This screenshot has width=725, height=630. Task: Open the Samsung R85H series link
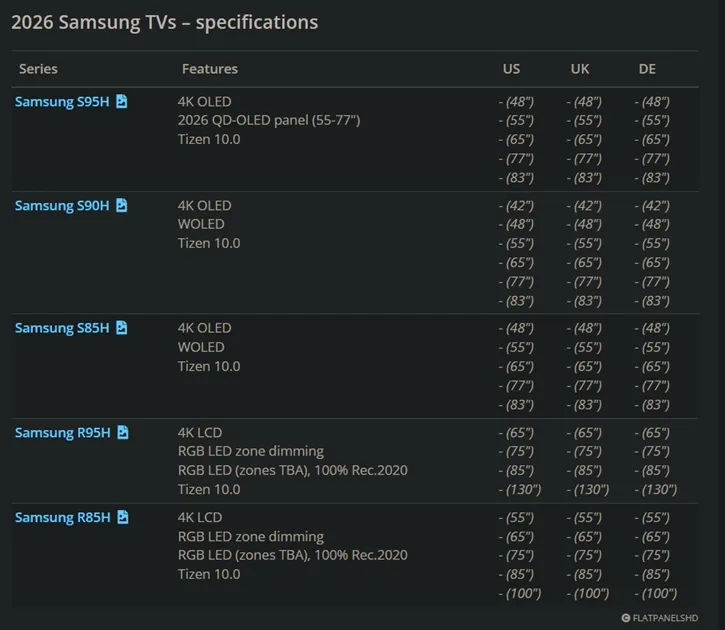(x=62, y=518)
